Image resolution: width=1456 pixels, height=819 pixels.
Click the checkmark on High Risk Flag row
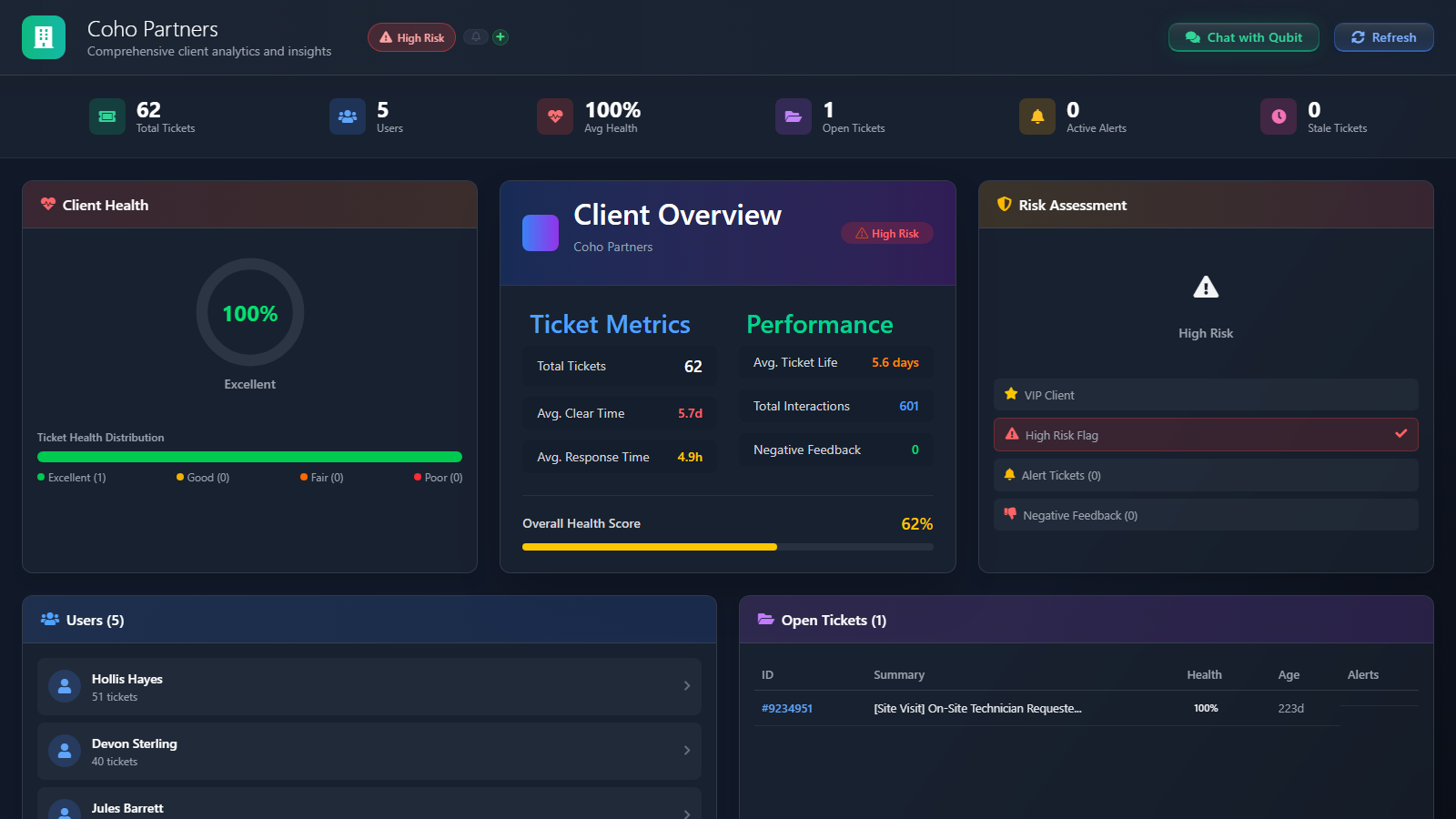tap(1401, 434)
